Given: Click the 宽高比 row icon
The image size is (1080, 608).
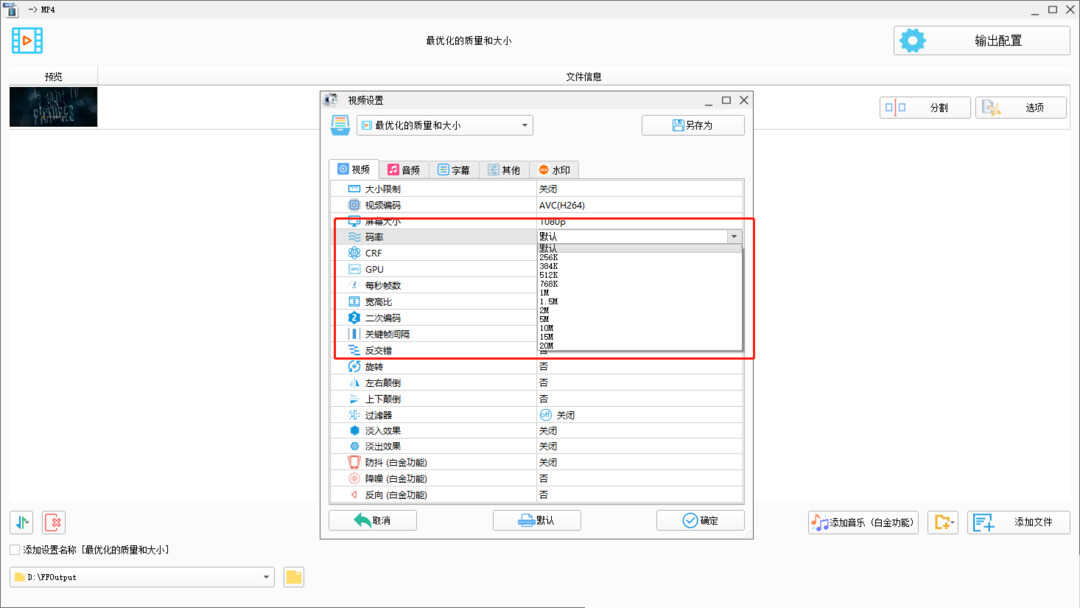Looking at the screenshot, I should (x=354, y=302).
